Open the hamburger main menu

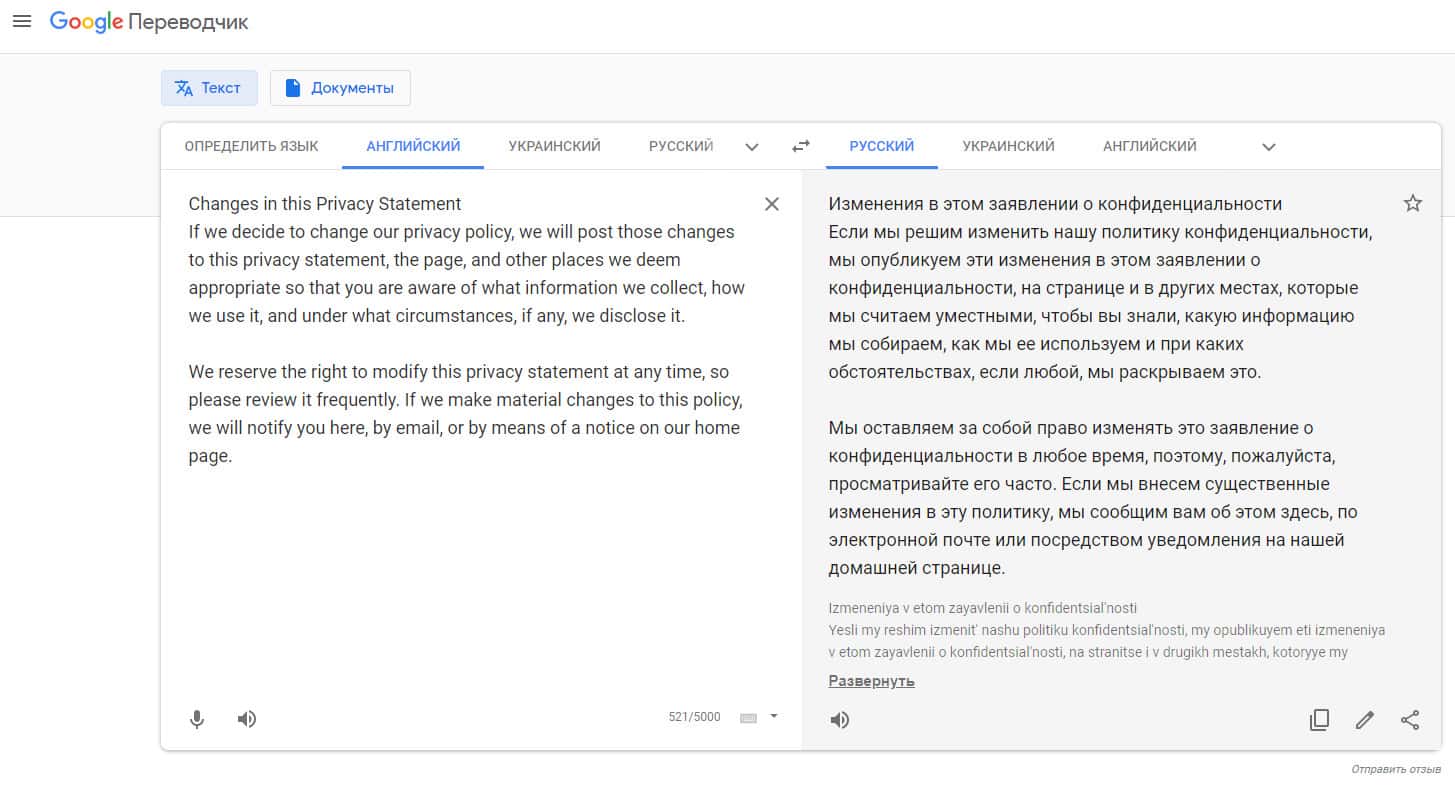tap(21, 21)
